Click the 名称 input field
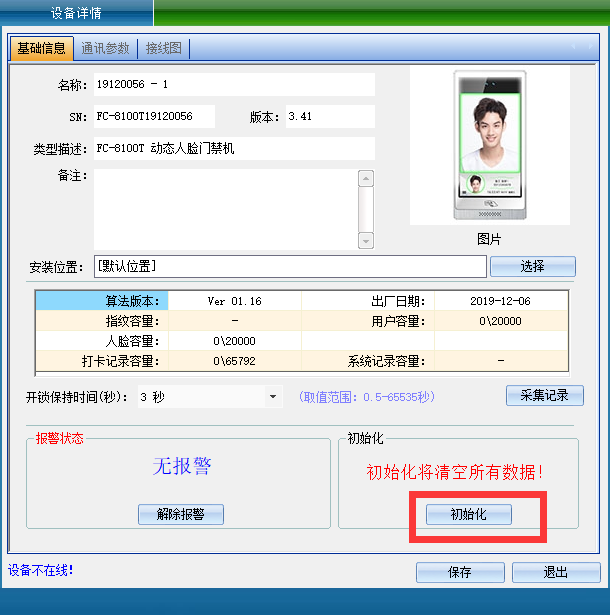 coord(234,85)
